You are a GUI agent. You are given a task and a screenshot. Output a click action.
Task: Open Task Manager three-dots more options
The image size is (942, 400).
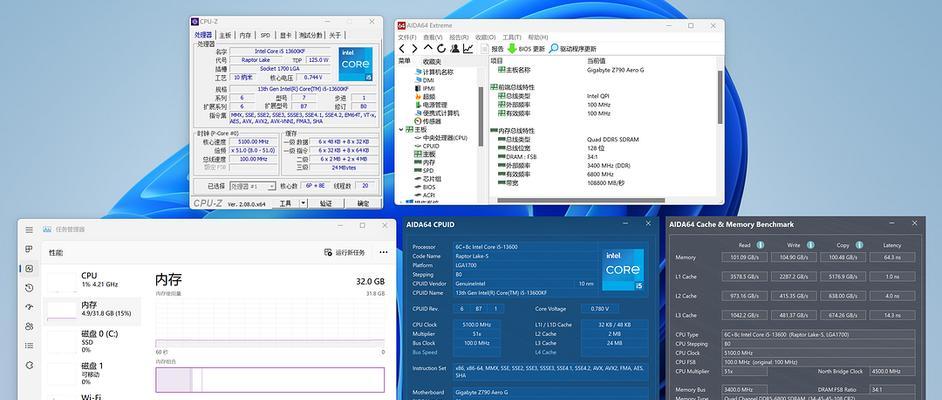click(383, 252)
